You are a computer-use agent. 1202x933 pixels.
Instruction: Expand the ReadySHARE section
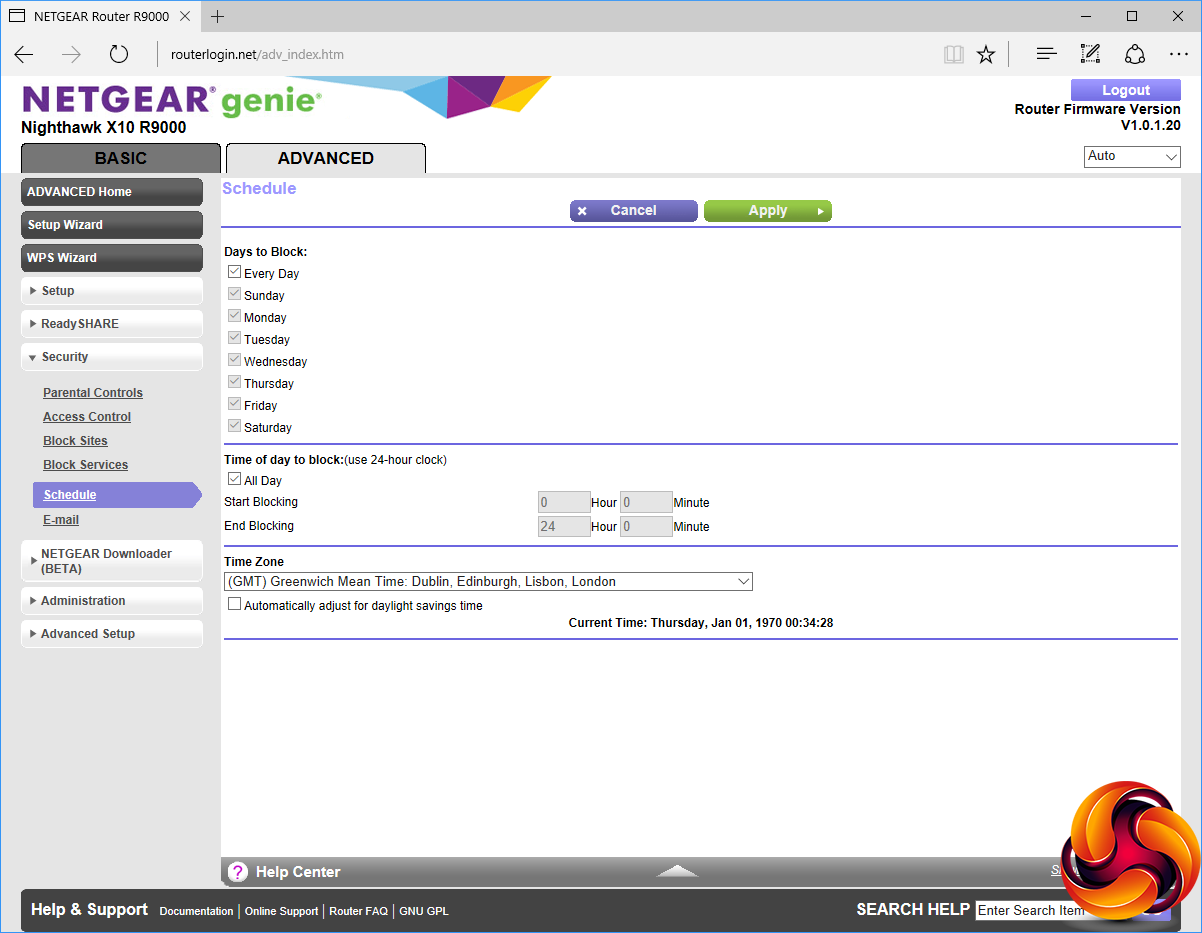[112, 324]
